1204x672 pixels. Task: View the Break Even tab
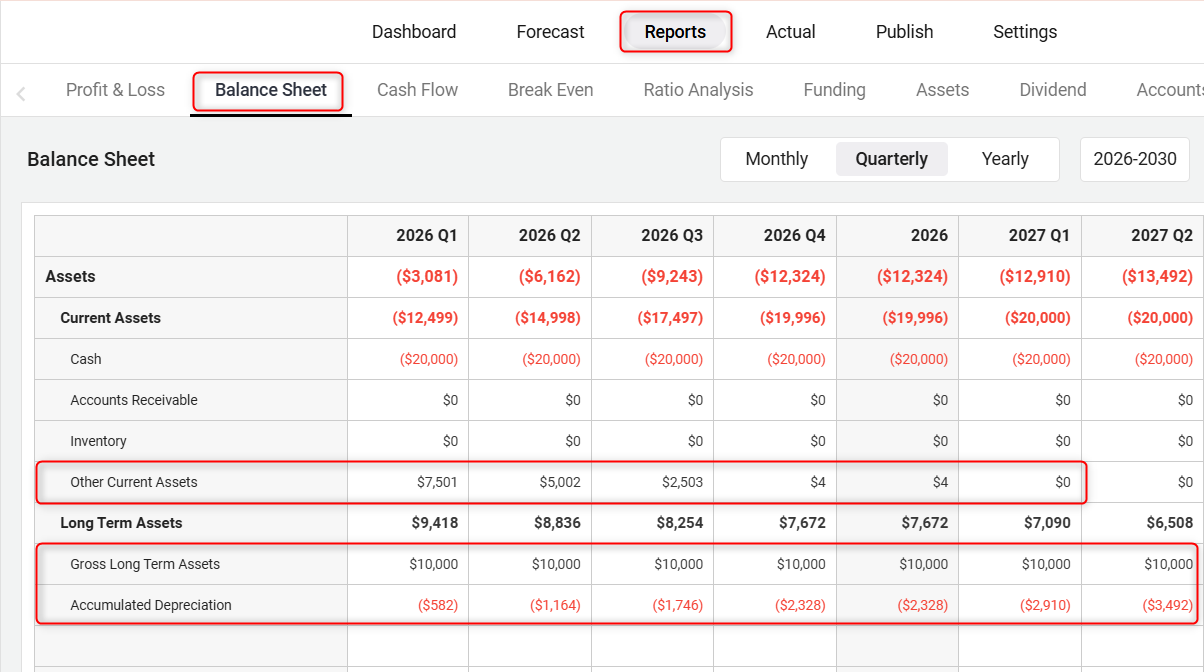[550, 90]
